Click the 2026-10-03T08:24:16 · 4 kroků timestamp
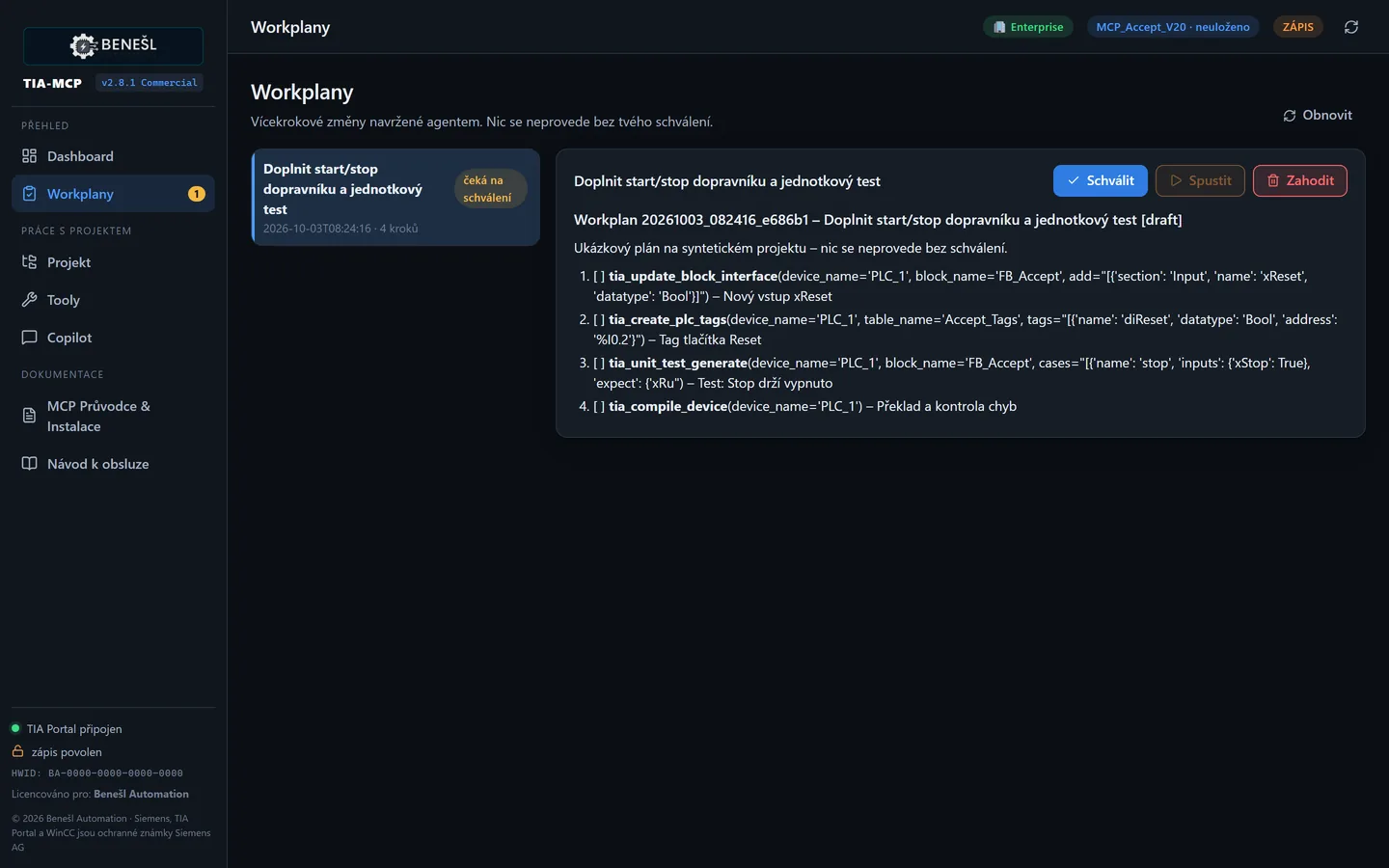This screenshot has height=868, width=1389. (x=340, y=229)
